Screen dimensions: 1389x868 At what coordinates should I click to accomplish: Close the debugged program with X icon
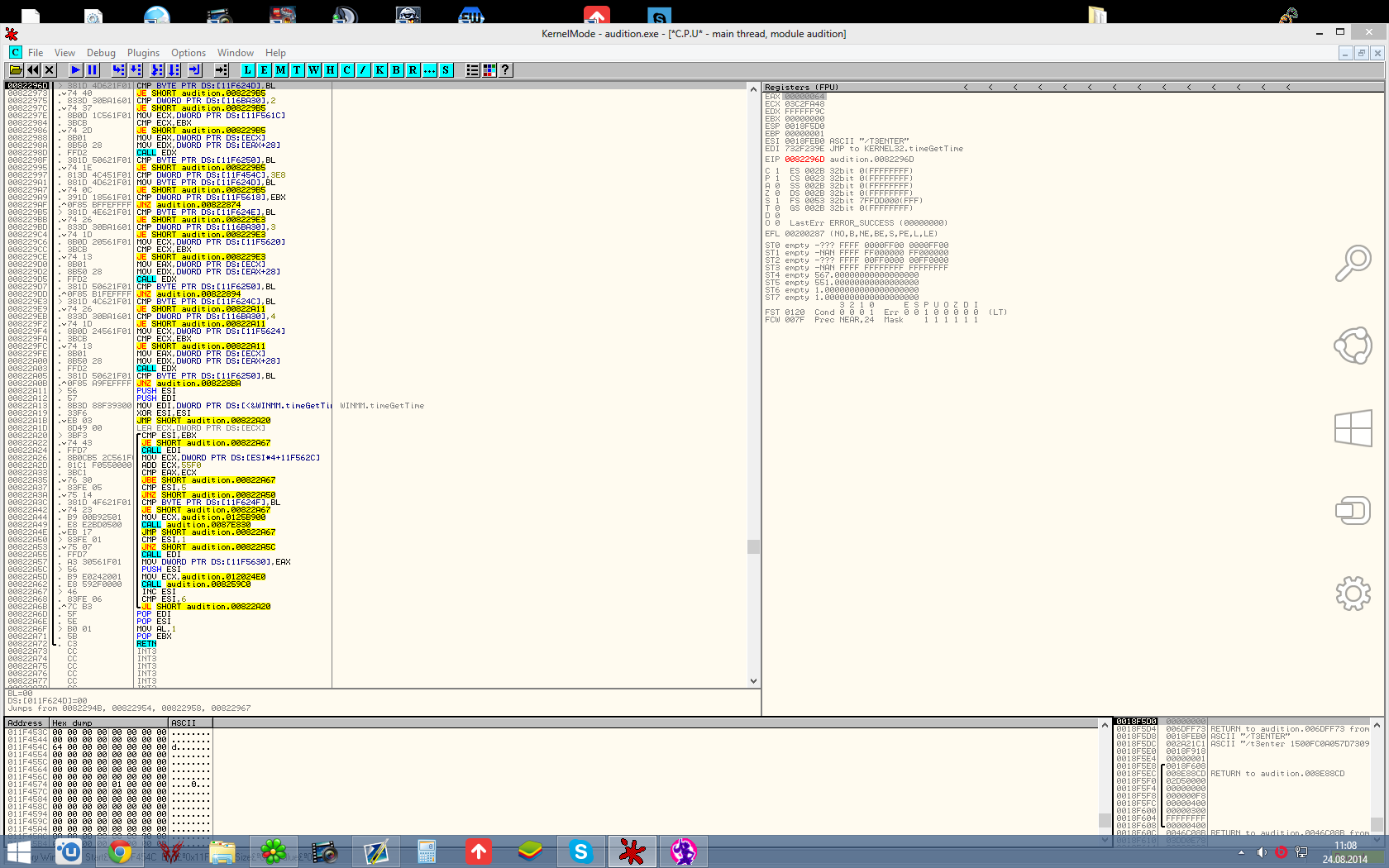point(50,70)
